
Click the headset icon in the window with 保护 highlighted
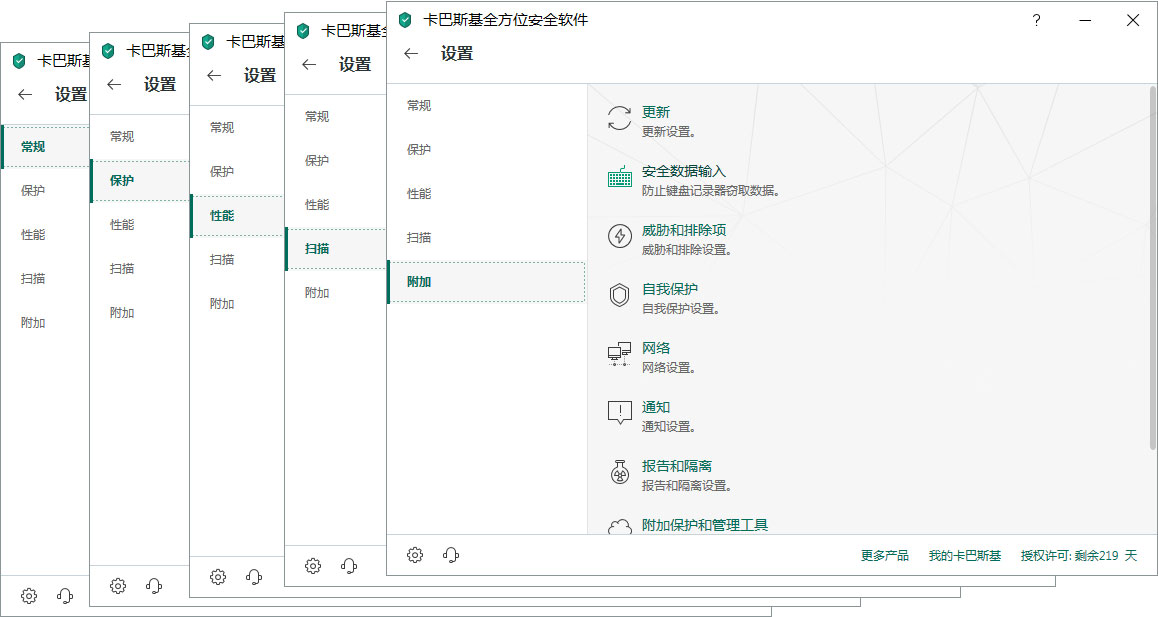point(154,586)
